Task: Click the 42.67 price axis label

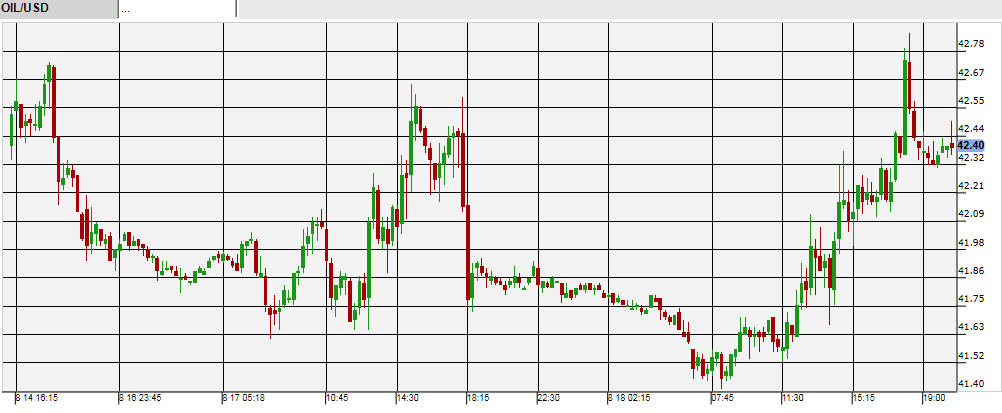Action: pos(972,73)
